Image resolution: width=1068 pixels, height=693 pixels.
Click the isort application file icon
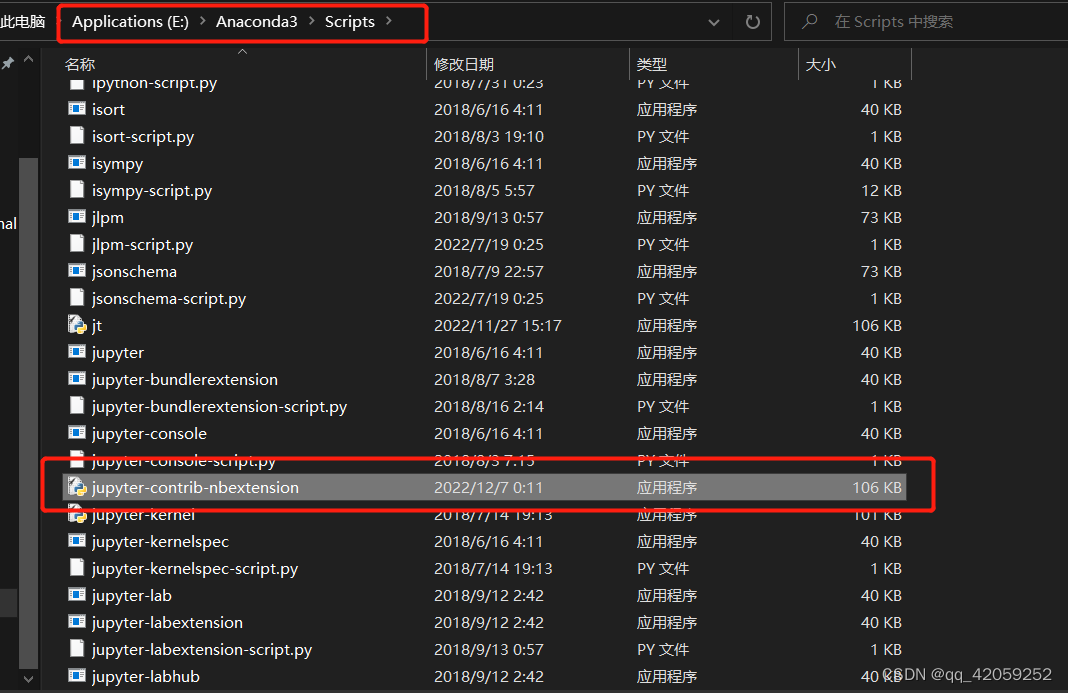77,109
